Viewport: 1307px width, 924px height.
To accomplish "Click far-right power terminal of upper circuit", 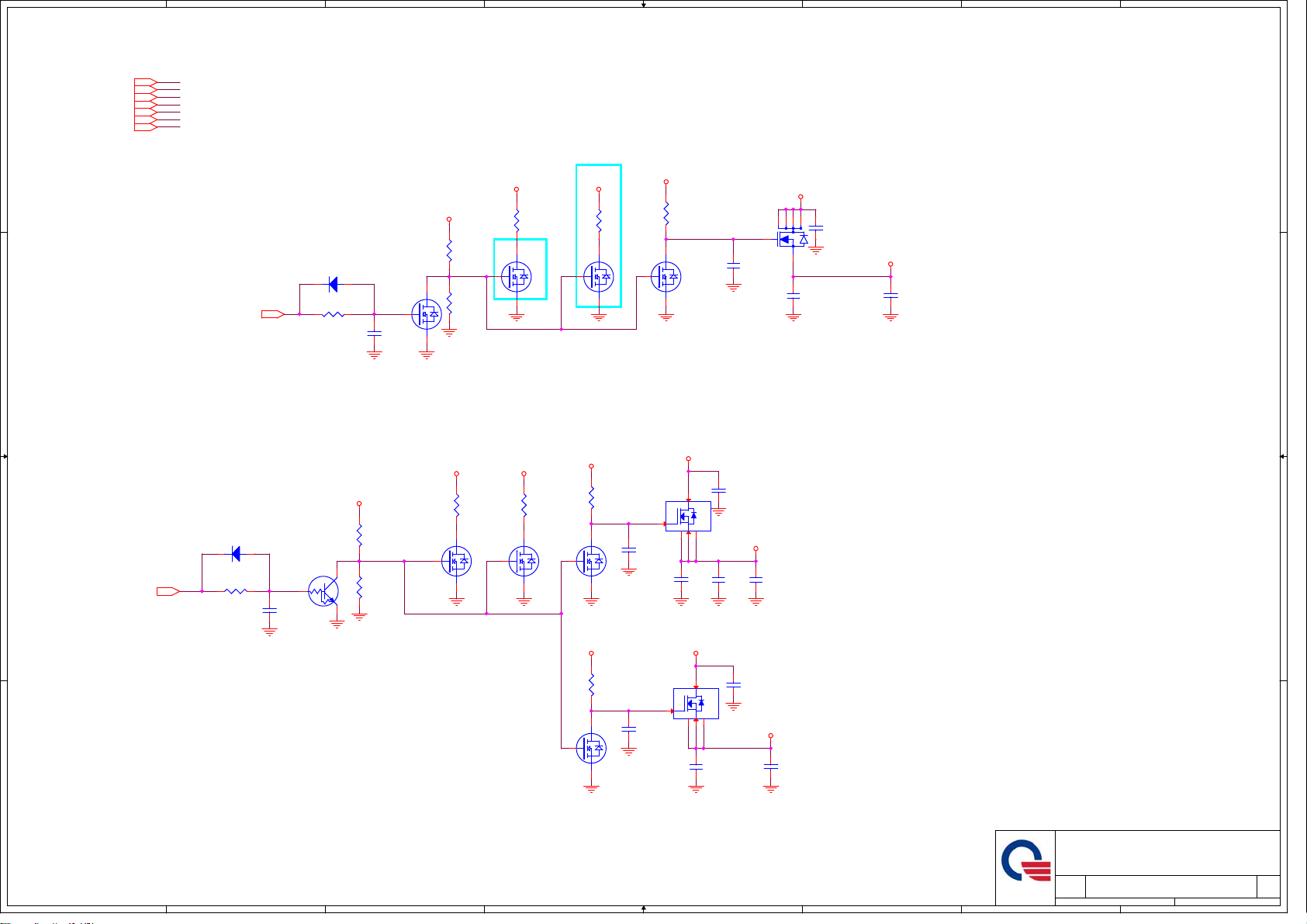I will click(890, 265).
